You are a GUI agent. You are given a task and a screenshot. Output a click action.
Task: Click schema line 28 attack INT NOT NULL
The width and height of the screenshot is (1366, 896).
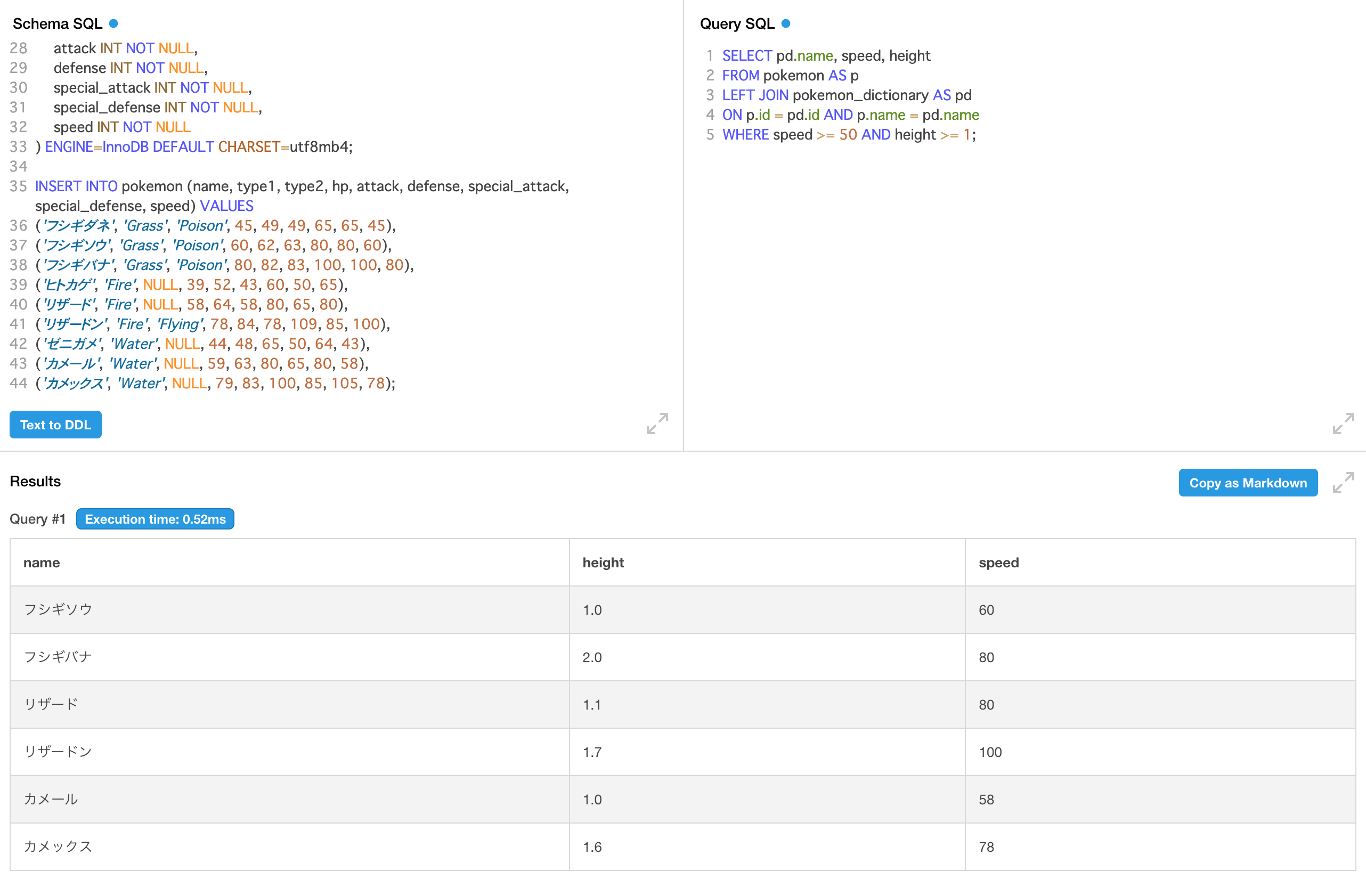click(125, 48)
